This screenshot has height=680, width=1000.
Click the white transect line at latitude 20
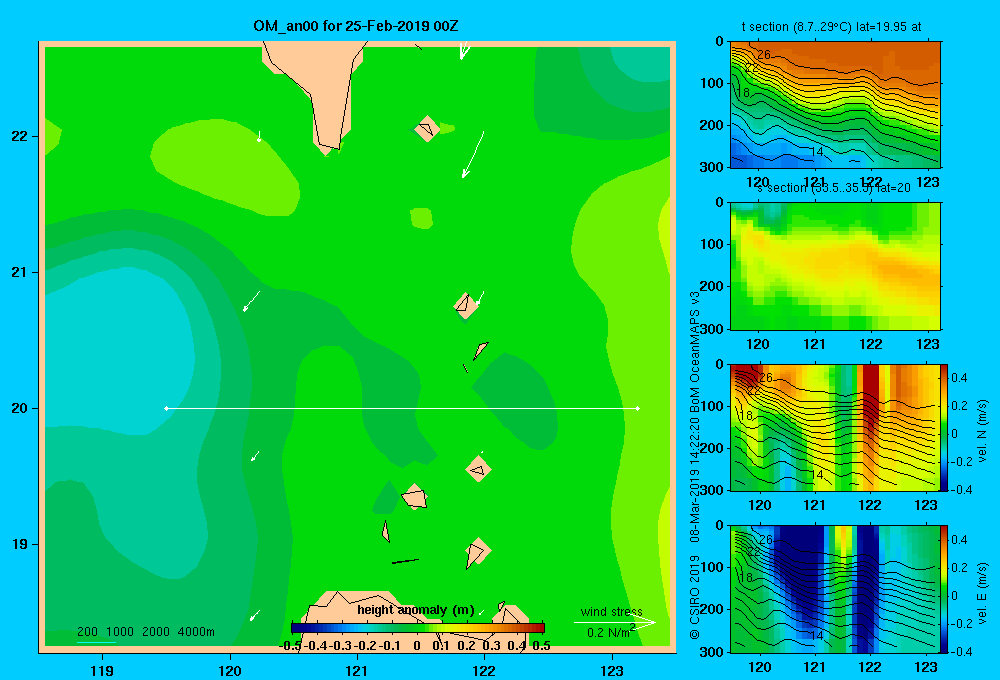(402, 408)
